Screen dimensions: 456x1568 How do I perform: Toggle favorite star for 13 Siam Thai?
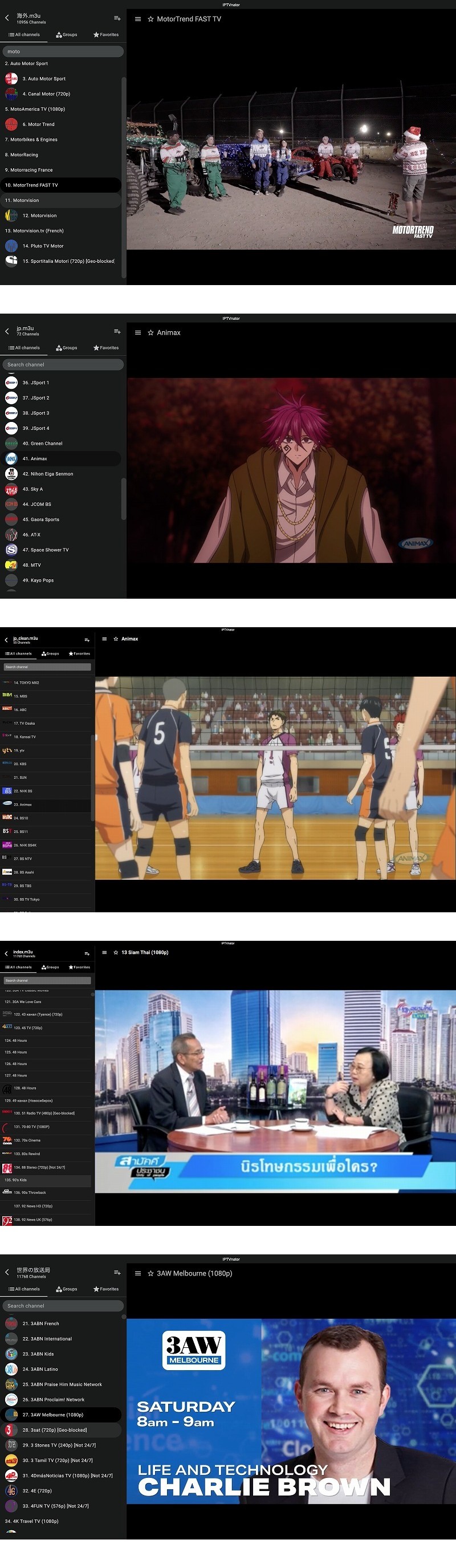click(x=116, y=953)
